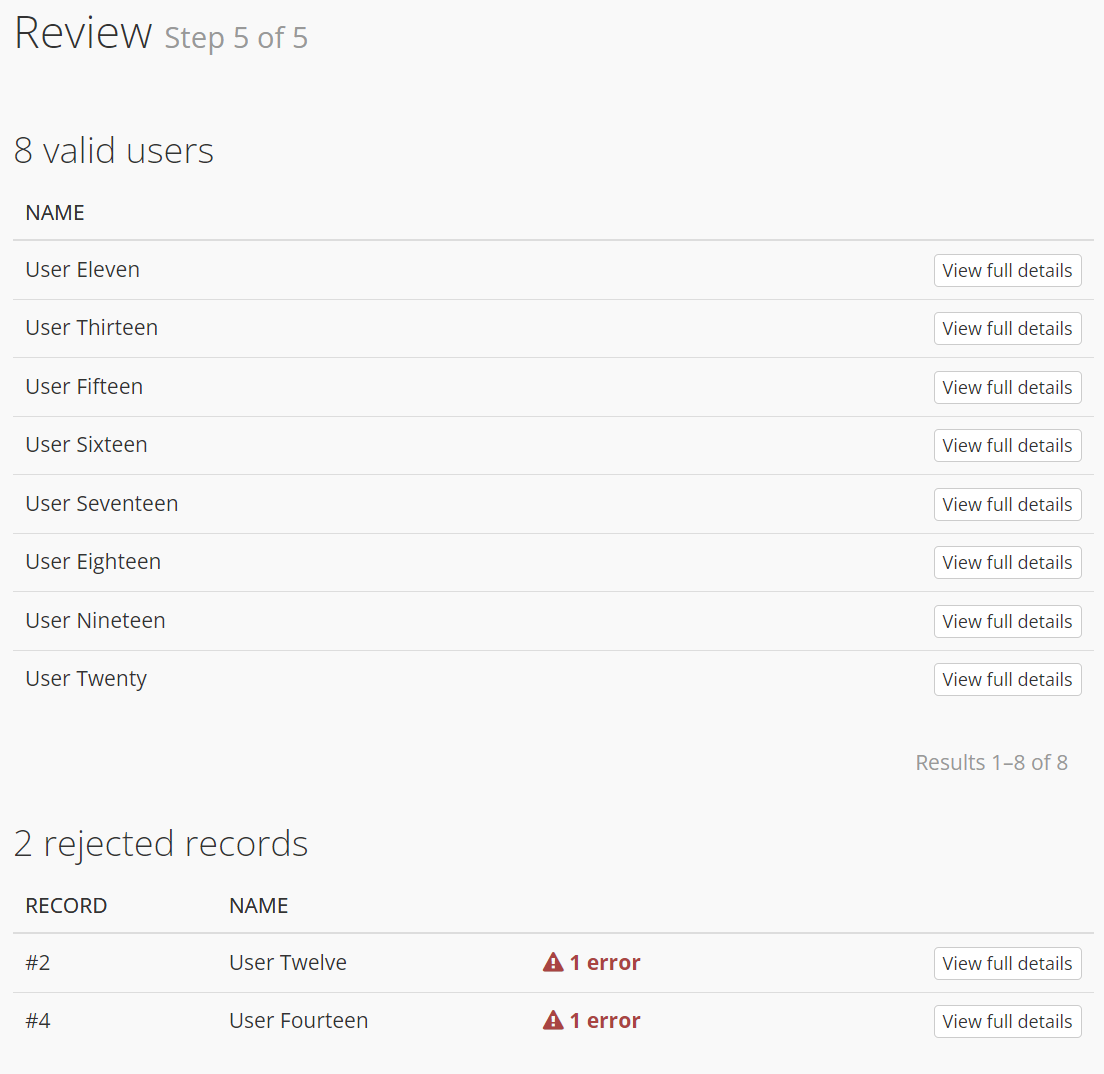
Task: Show full details for User Sixteen
Action: (1007, 445)
